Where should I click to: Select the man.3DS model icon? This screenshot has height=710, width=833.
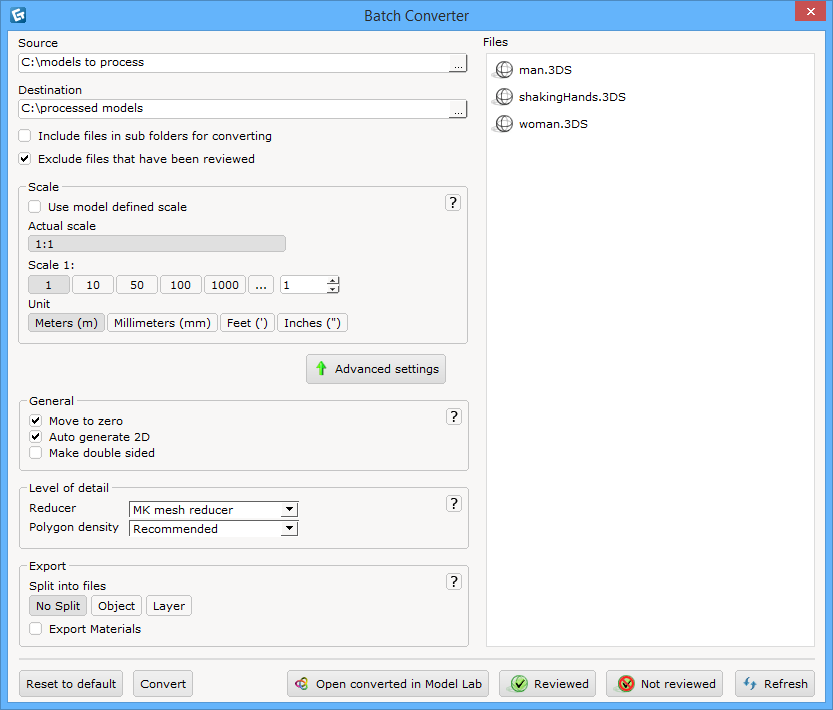(503, 70)
